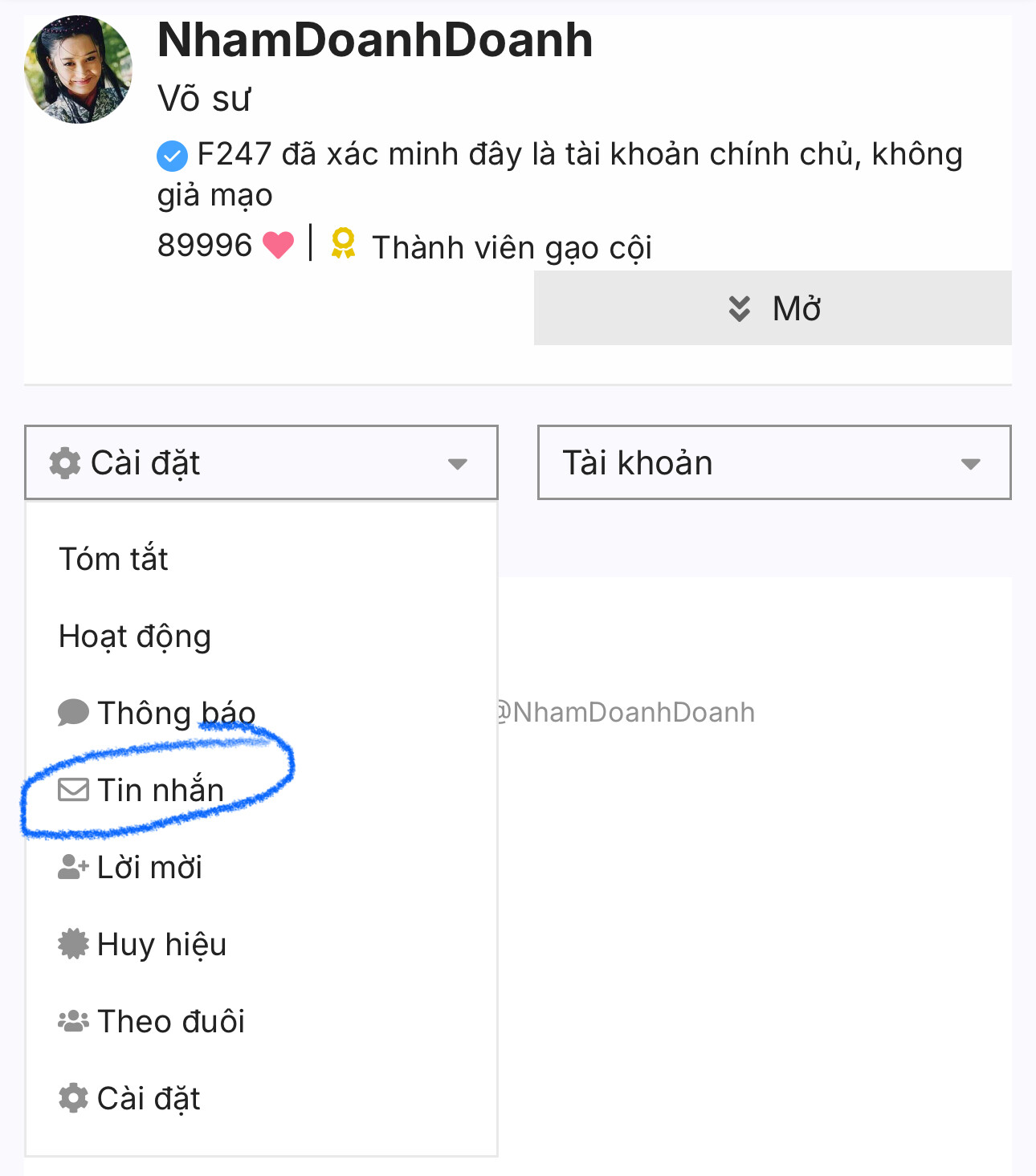This screenshot has height=1176, width=1036.
Task: Click the Huy hiệu badge icon
Action: click(x=73, y=944)
